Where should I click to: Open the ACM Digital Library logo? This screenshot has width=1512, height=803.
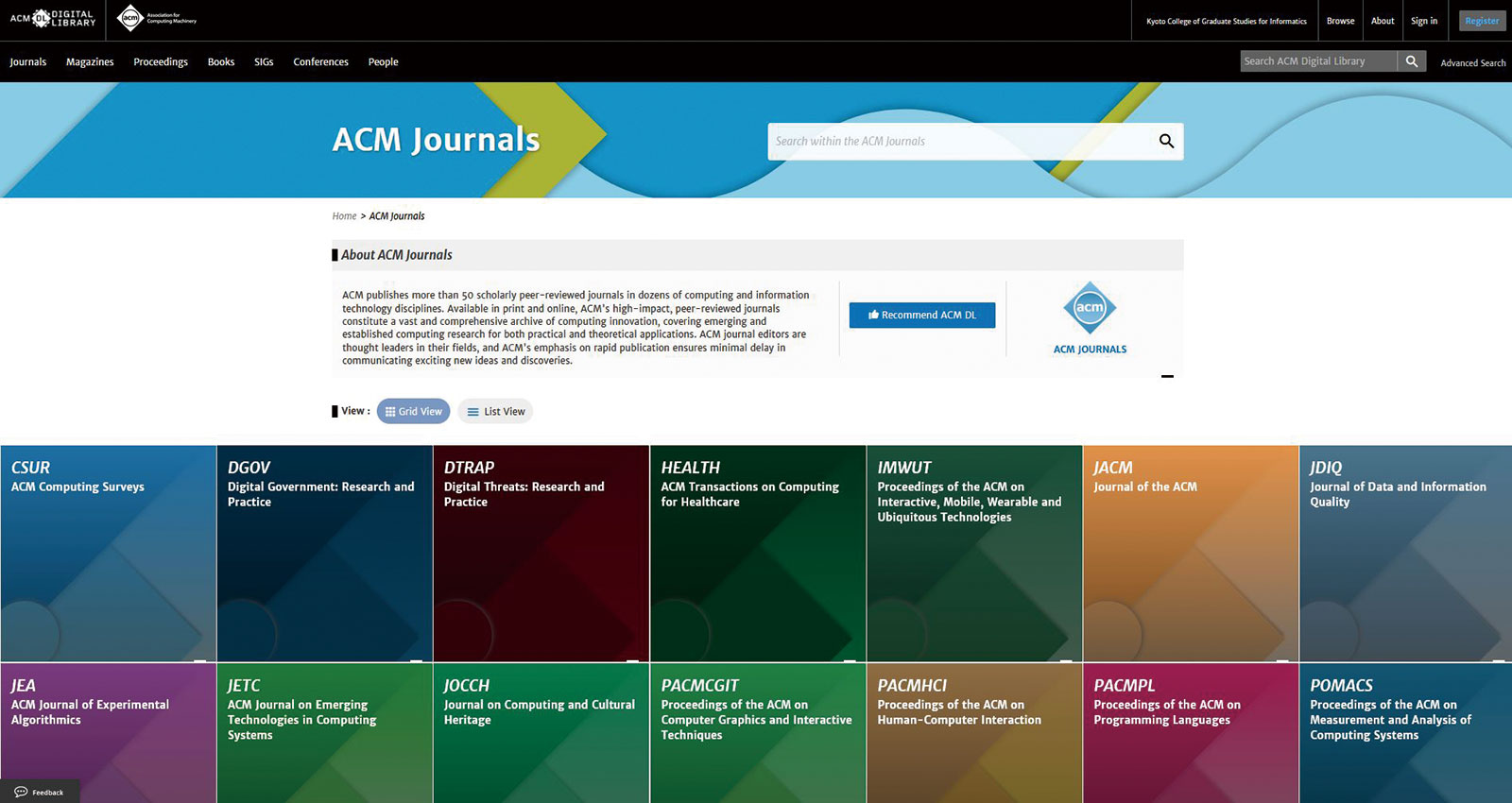tap(53, 18)
